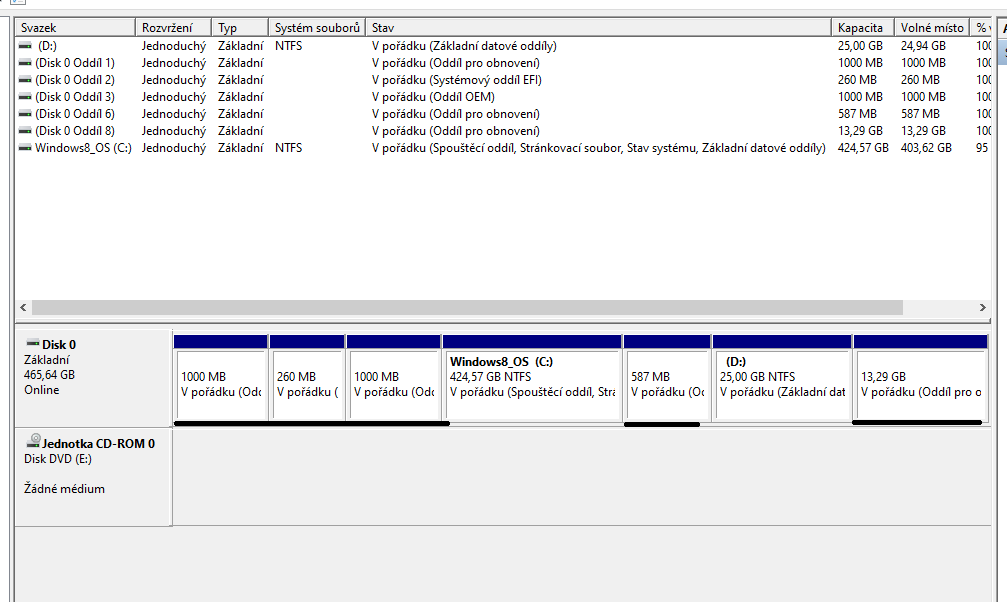The height and width of the screenshot is (602, 1007).
Task: Select the Windows8_OS (C:) partition block in Disk 0
Action: (x=532, y=385)
